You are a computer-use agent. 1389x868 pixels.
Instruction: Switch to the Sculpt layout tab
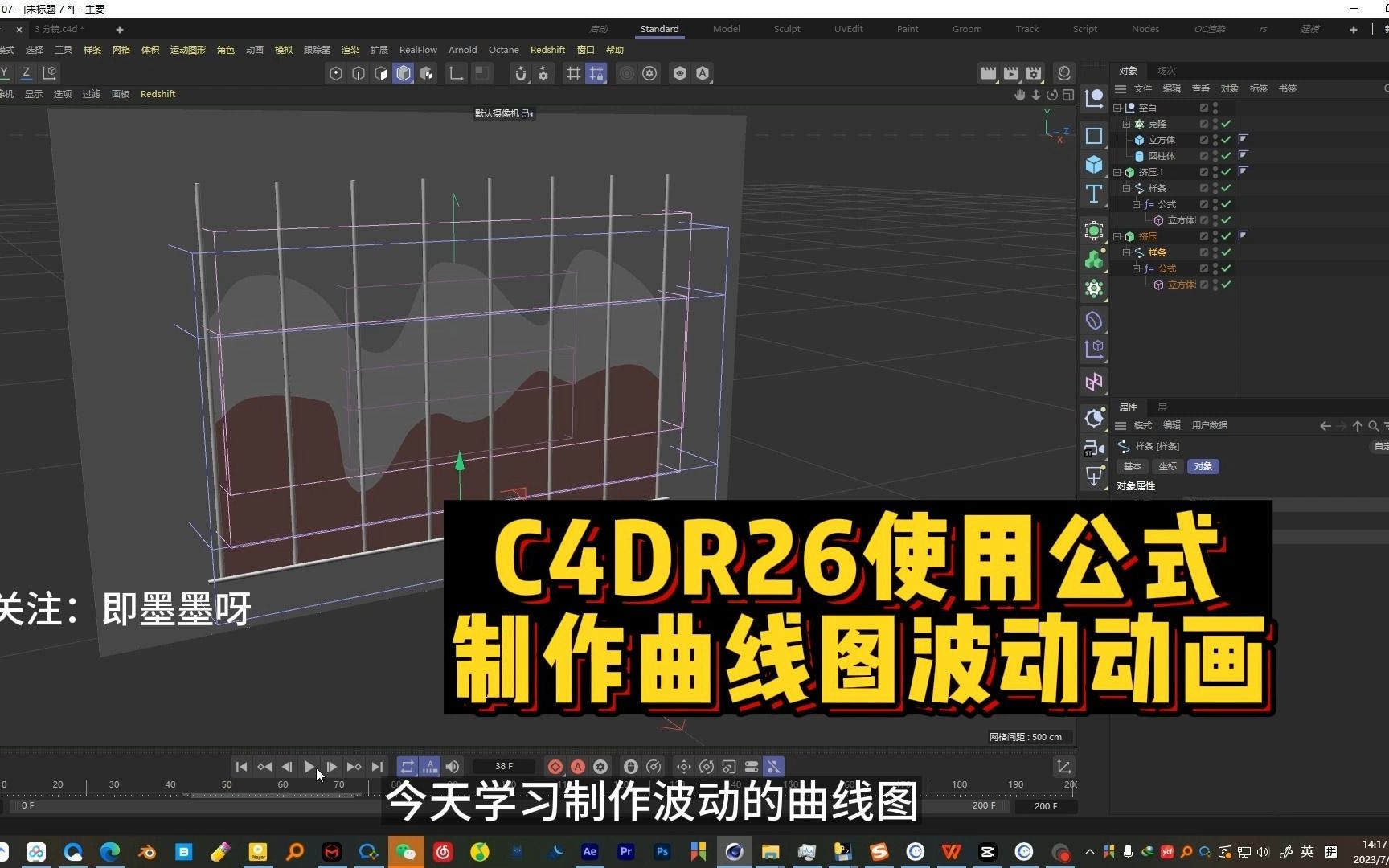click(x=787, y=29)
